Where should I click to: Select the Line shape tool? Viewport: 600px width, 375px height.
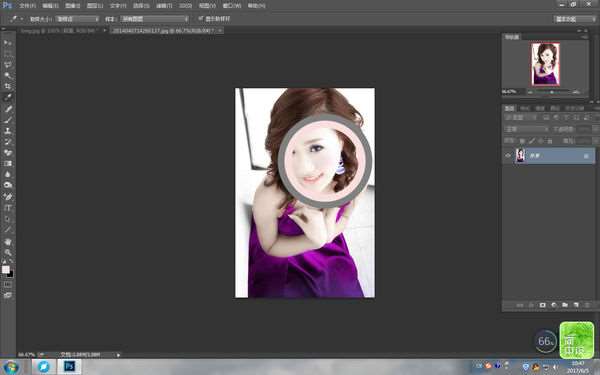coord(8,230)
